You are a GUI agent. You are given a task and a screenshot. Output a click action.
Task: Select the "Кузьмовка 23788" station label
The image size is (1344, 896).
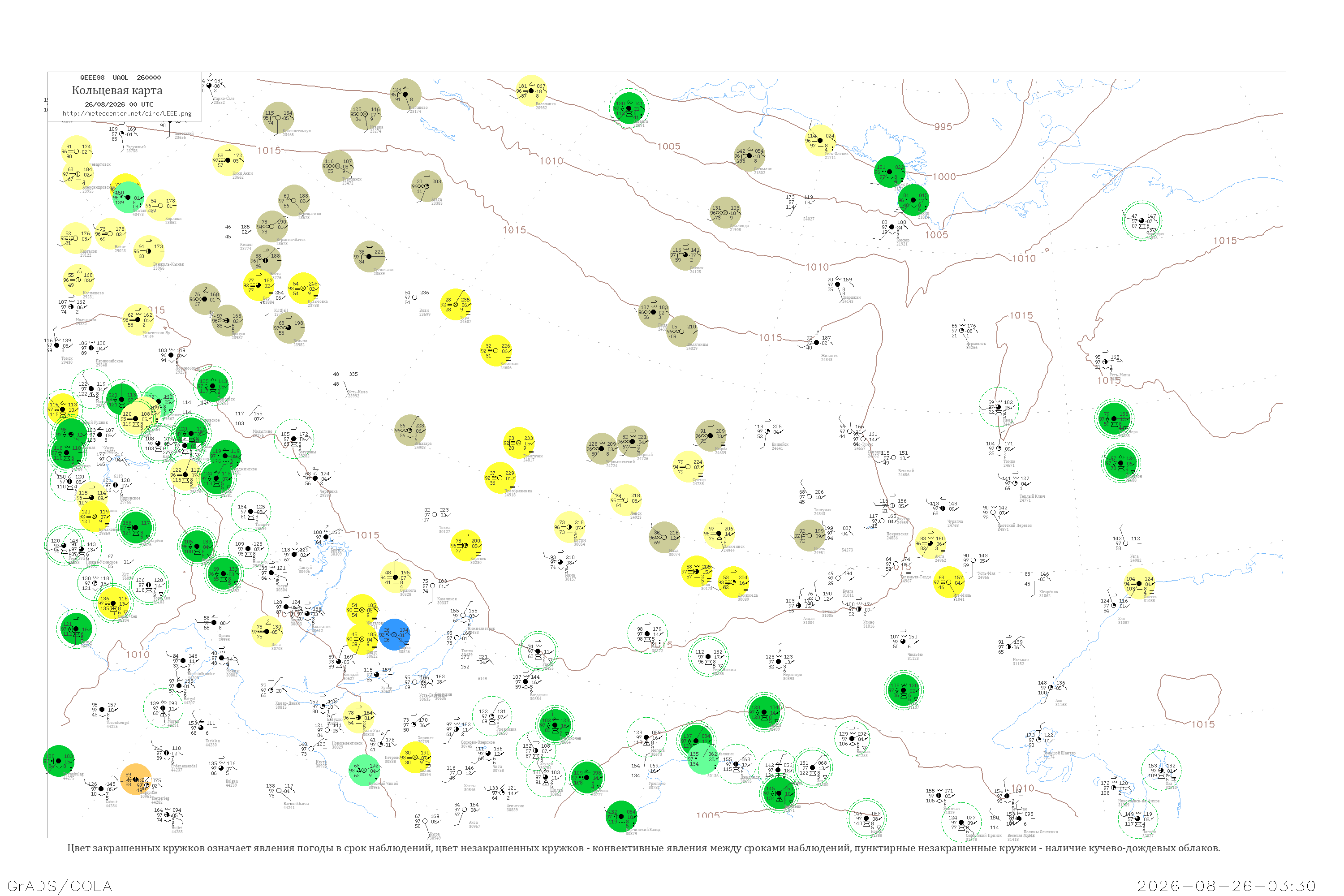point(317,303)
